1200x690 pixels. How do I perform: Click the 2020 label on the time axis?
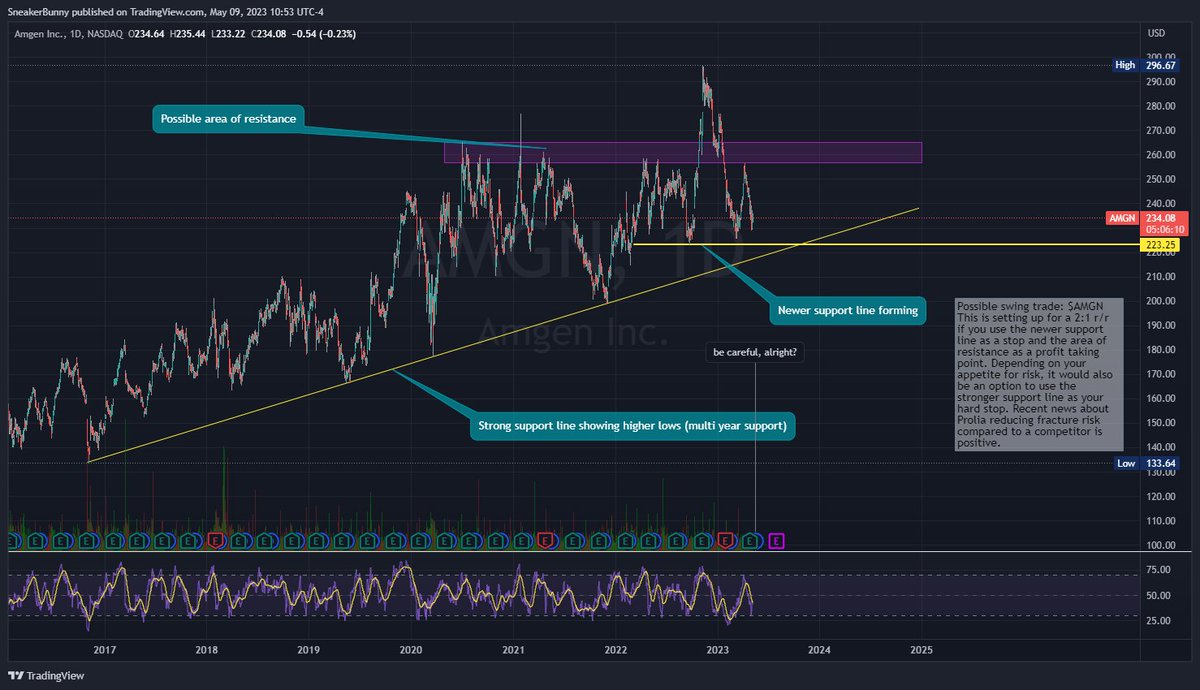click(x=410, y=649)
